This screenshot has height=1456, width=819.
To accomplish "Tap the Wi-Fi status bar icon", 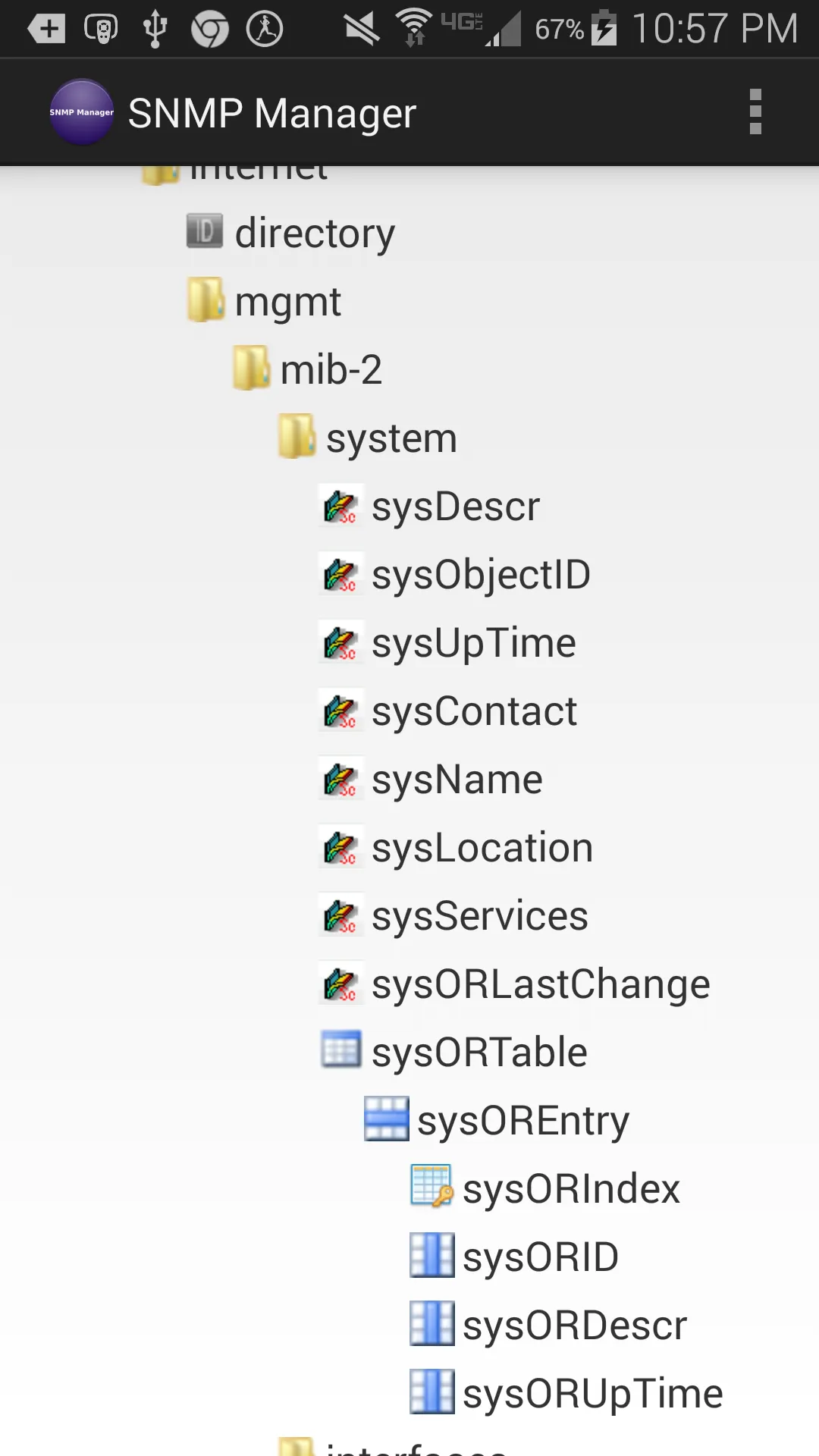I will click(x=413, y=27).
